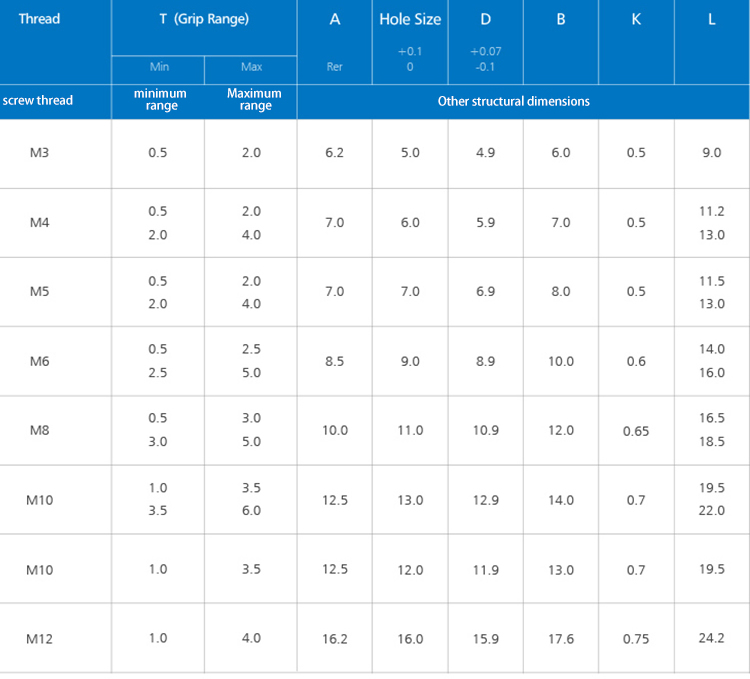Select the T (Grip Range) header
This screenshot has width=750, height=679.
[x=204, y=19]
